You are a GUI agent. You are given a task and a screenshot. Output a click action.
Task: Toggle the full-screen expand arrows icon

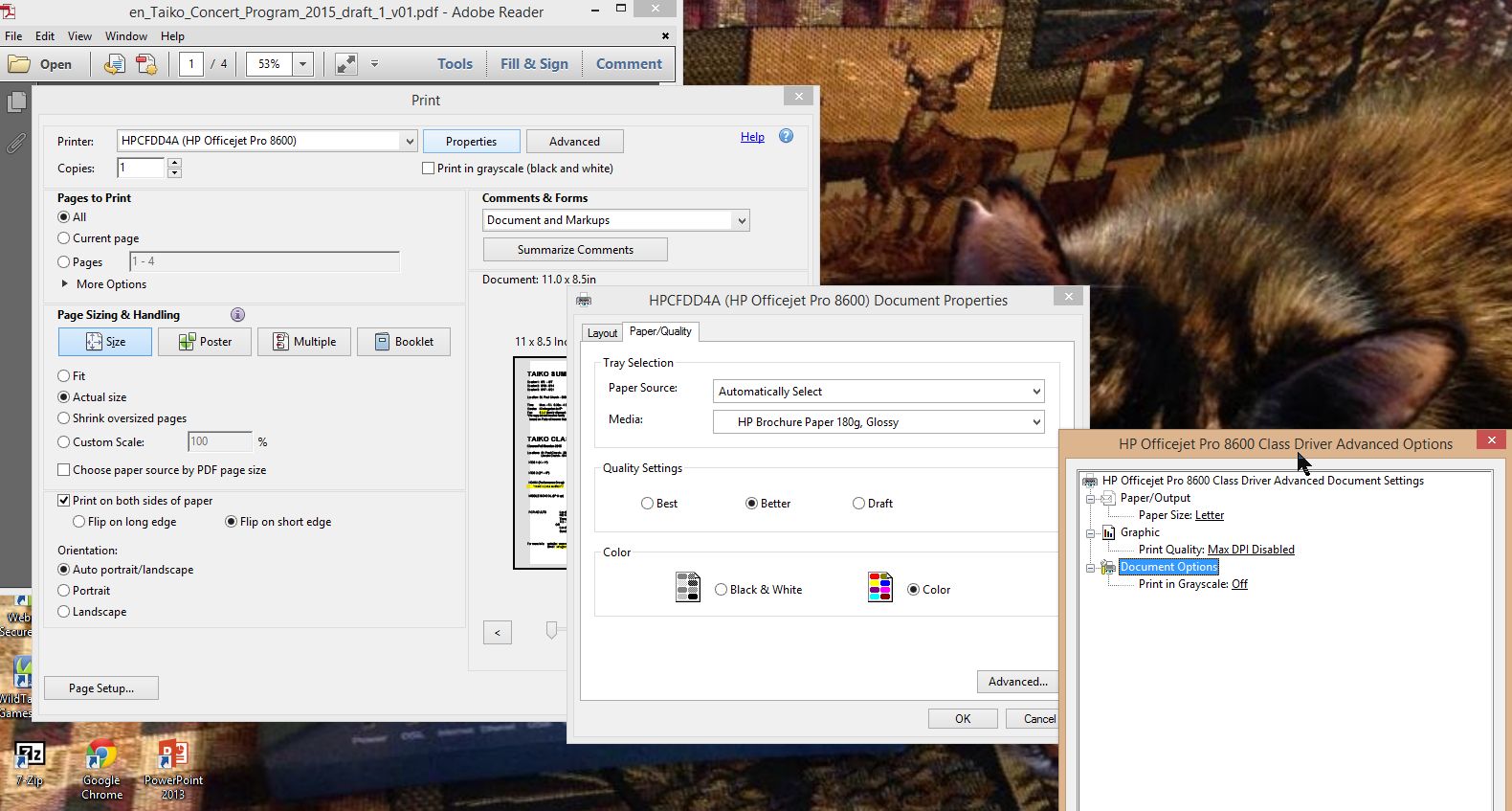click(345, 64)
